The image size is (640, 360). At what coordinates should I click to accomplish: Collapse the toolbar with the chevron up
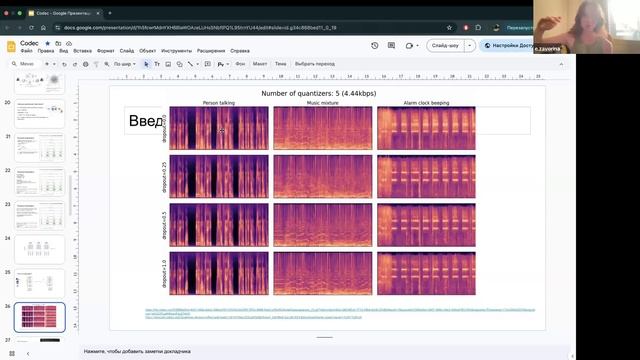(x=561, y=64)
